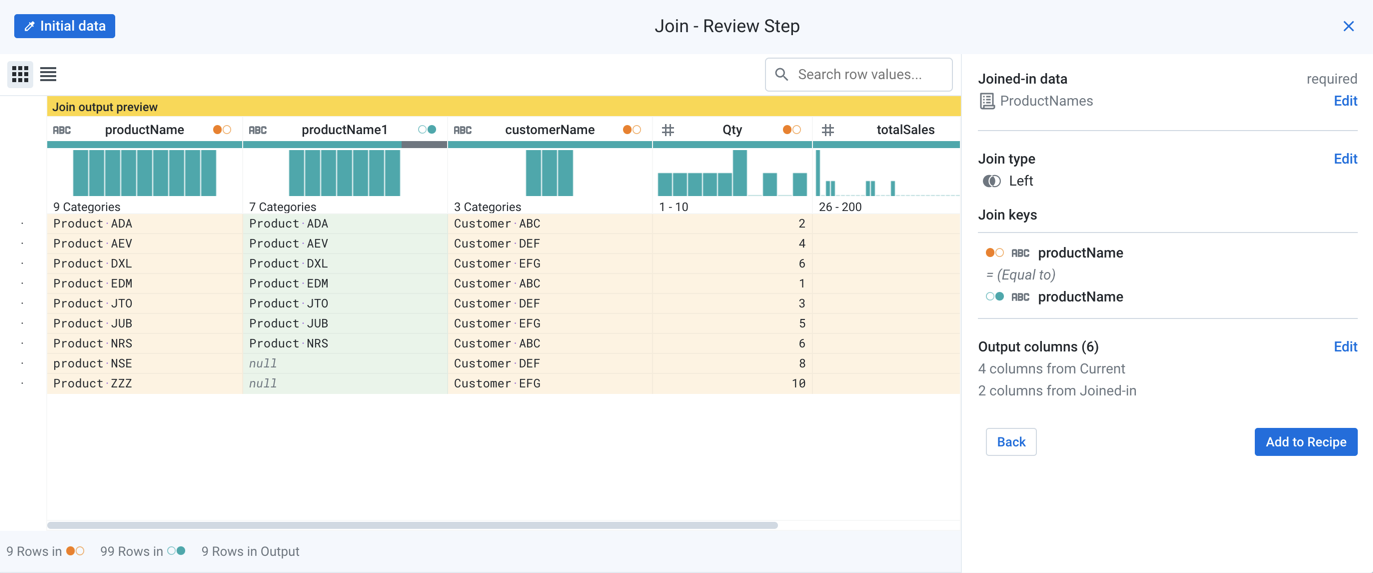Switch to list view layout
The image size is (1373, 573).
(x=48, y=74)
